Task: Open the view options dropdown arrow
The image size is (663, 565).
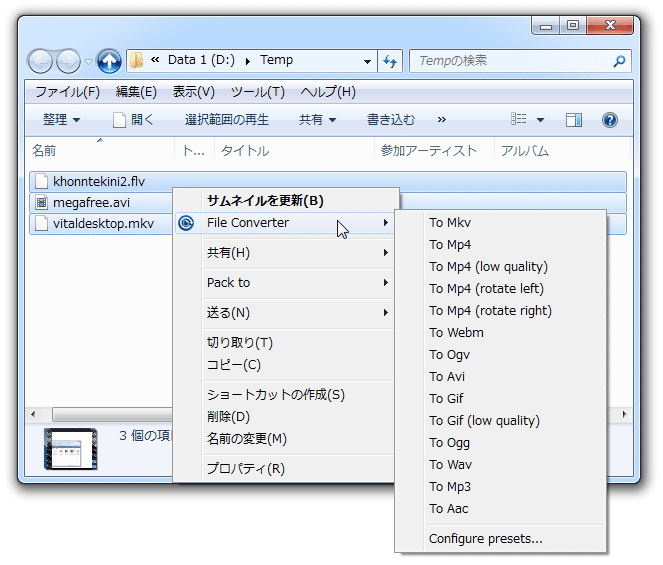Action: point(540,120)
